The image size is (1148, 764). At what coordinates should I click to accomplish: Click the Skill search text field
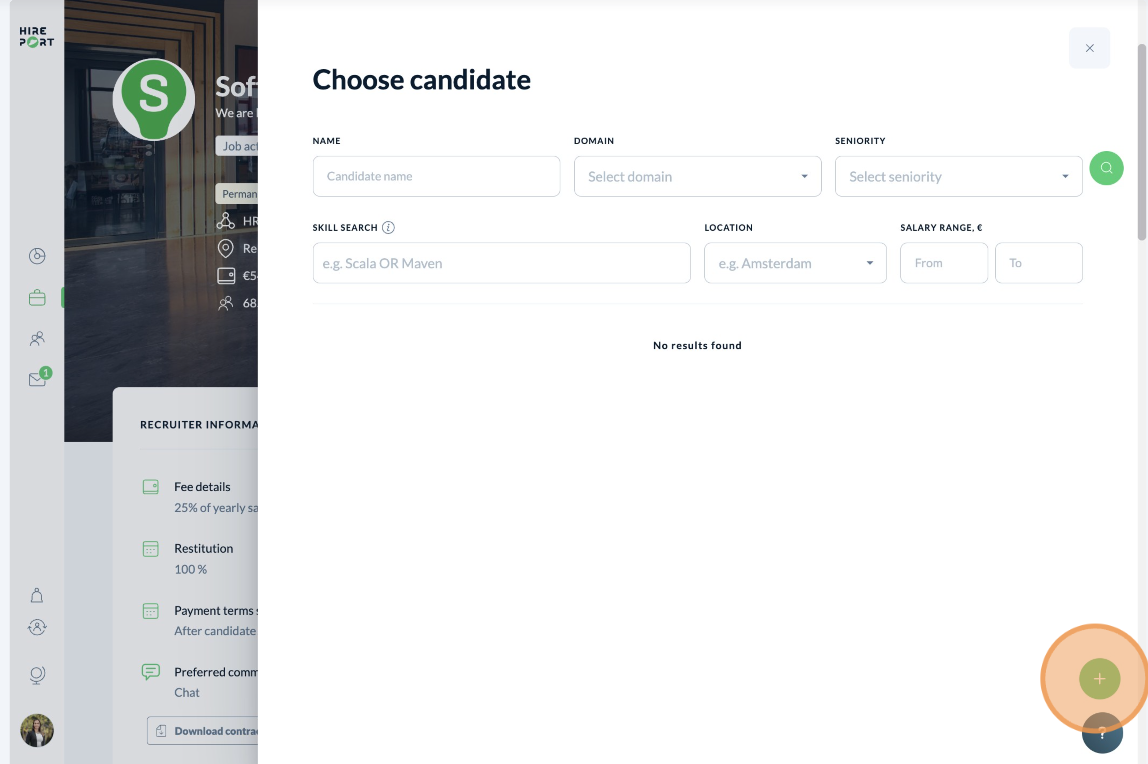click(x=502, y=263)
